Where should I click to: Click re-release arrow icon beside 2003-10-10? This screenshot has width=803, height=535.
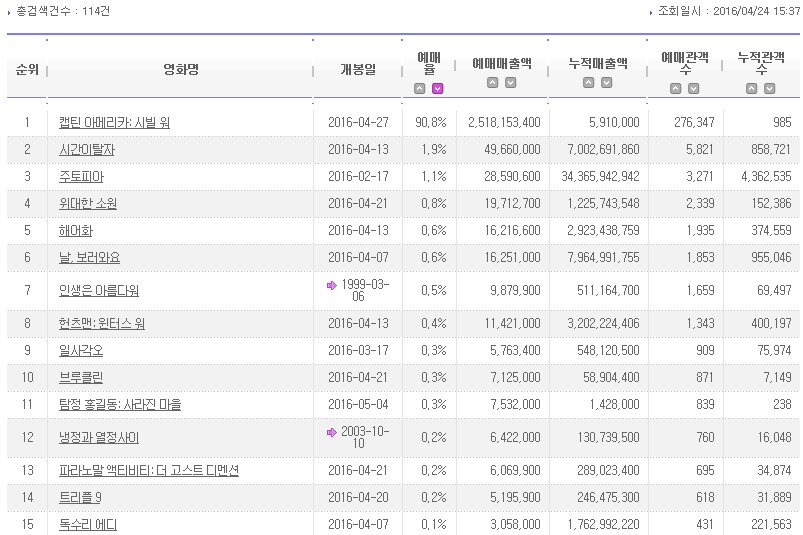(332, 432)
